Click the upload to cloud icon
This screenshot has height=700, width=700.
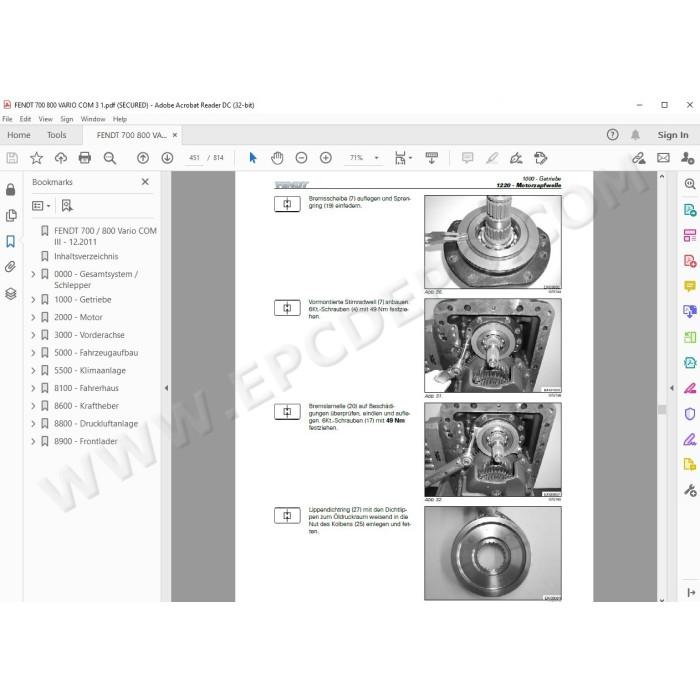click(61, 158)
